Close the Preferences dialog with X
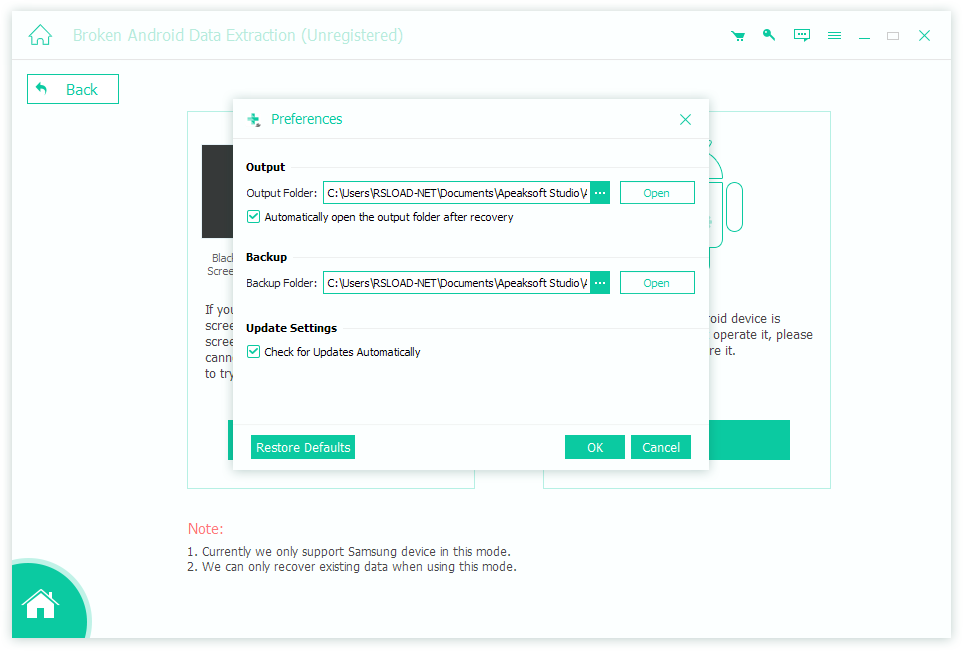This screenshot has width=963, height=651. tap(685, 119)
